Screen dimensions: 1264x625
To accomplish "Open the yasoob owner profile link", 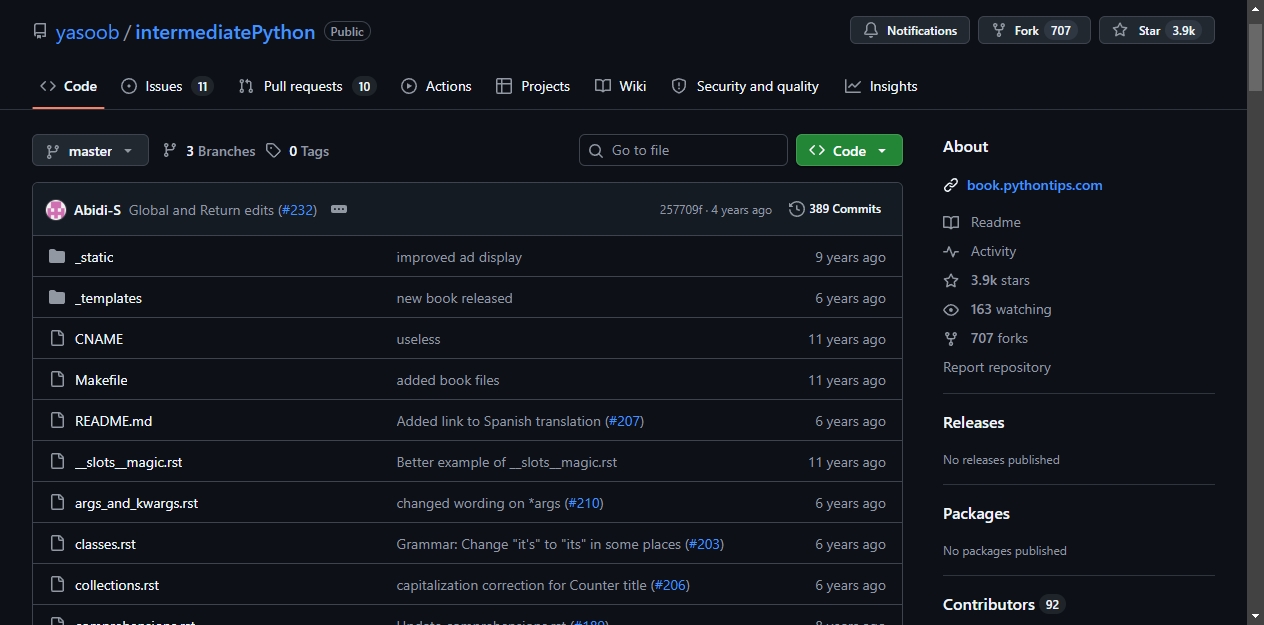I will point(87,32).
